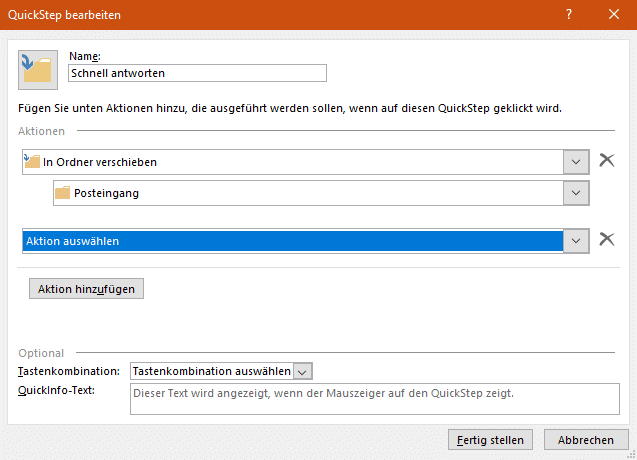This screenshot has height=460, width=637.
Task: Click the 'Fertig stellen' button
Action: (x=490, y=440)
